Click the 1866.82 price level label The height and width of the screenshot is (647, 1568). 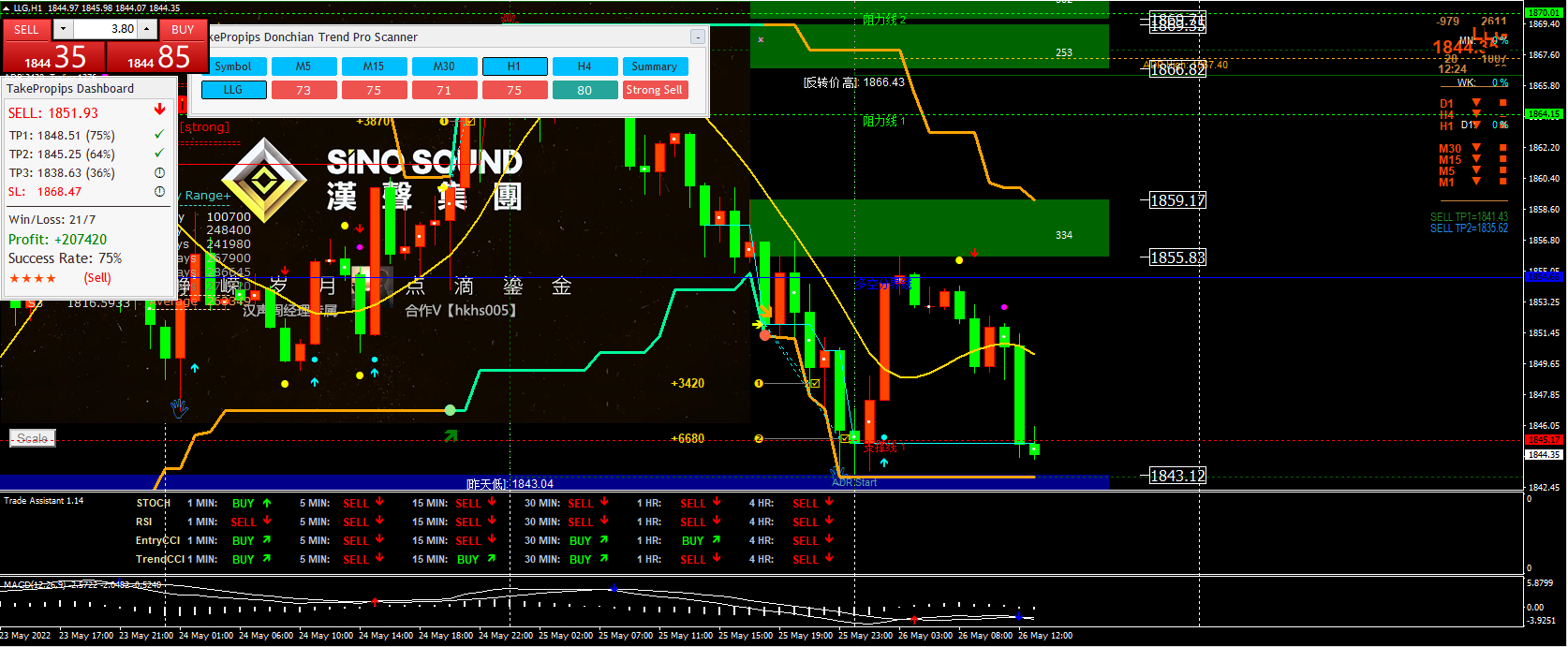pos(1177,69)
